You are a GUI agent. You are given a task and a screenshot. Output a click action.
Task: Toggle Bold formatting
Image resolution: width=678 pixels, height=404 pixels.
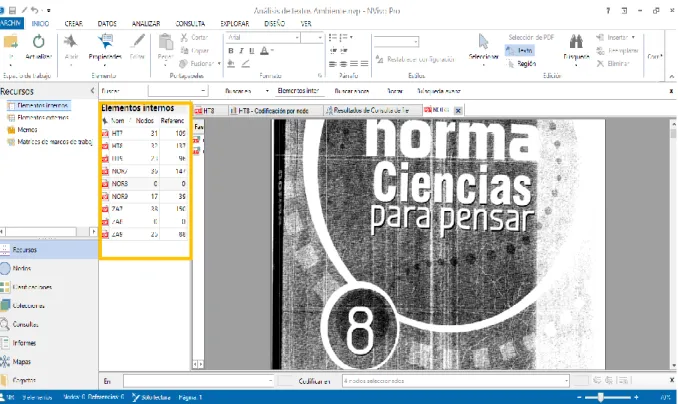point(231,51)
